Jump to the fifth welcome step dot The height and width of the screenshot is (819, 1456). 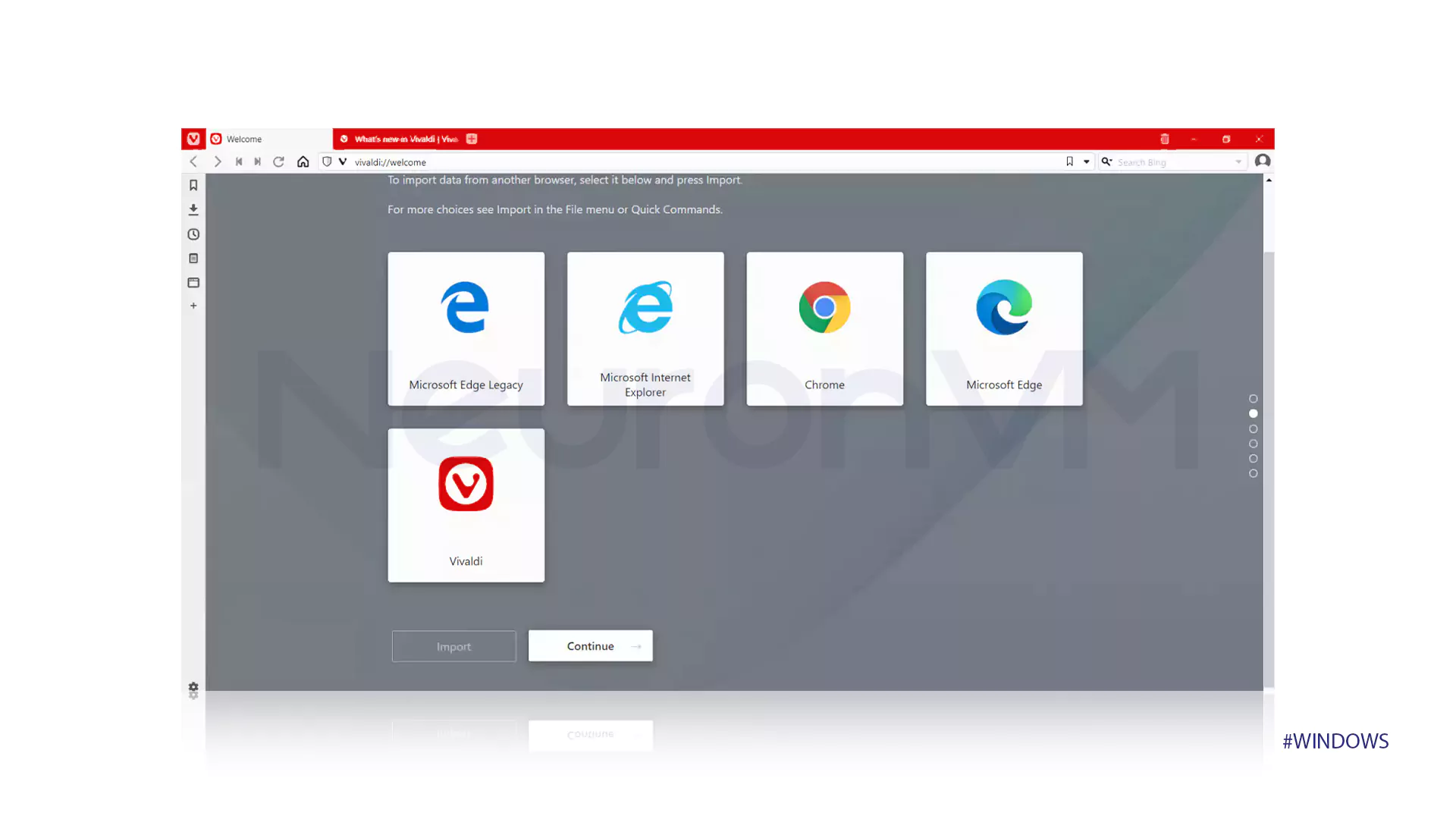coord(1253,458)
